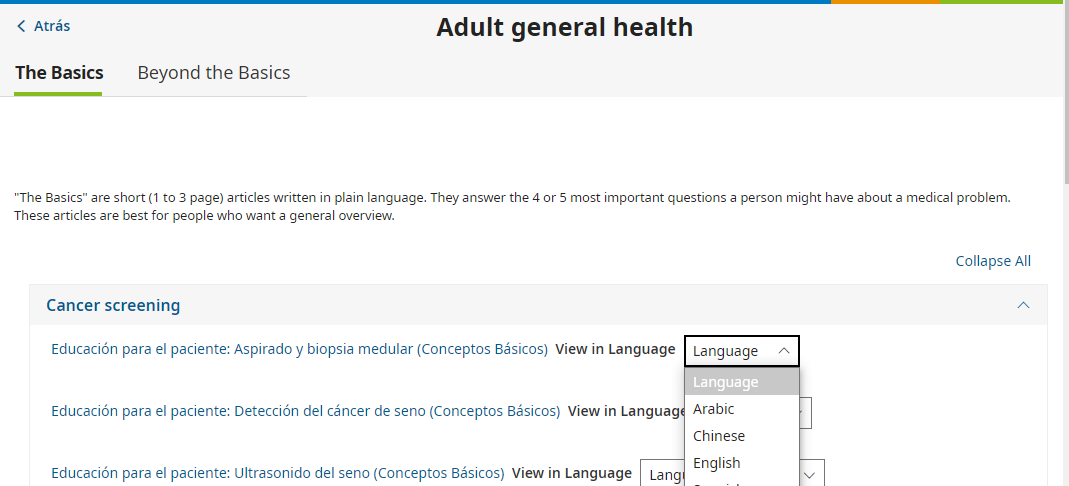Select the highlighted Language placeholder option
Screen dimensions: 1069x486
726,382
